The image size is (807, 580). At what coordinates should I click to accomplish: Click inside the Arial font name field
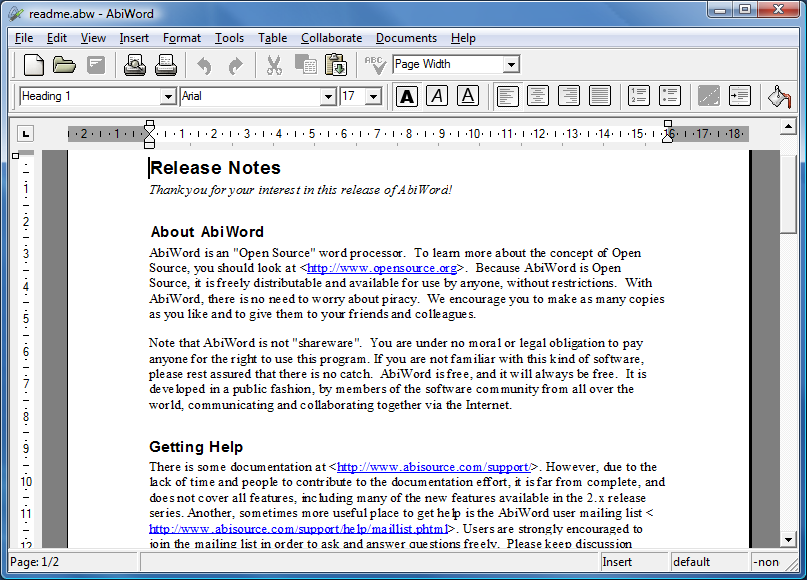point(251,96)
